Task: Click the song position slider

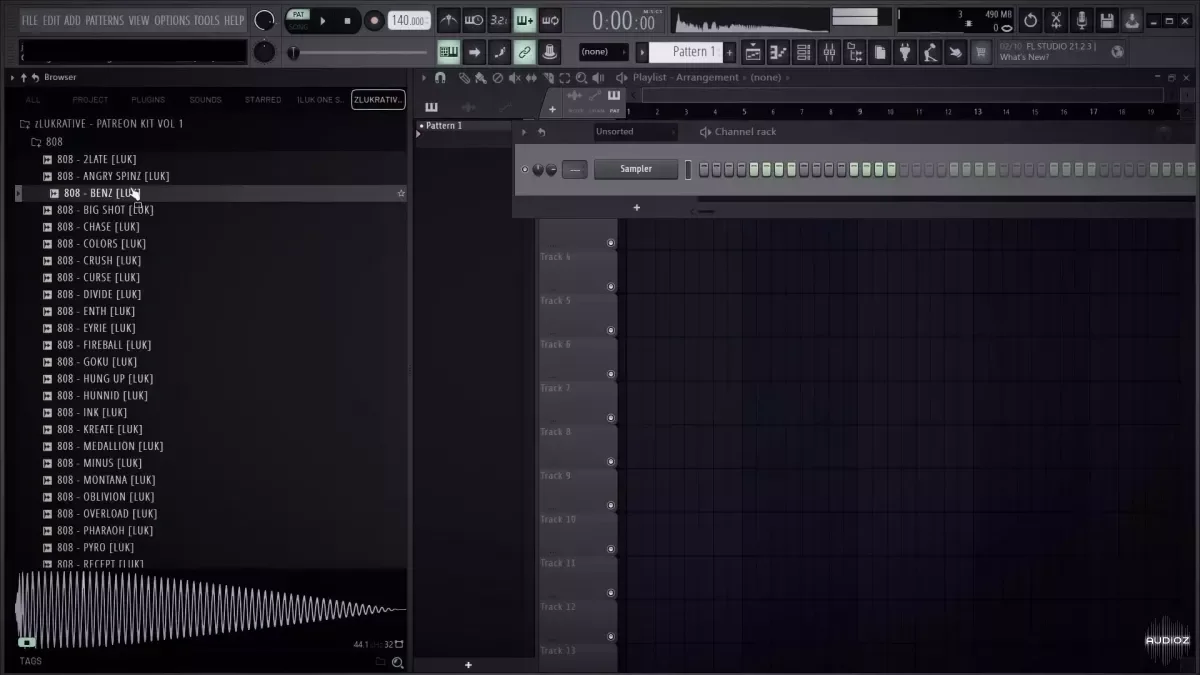Action: (x=357, y=52)
